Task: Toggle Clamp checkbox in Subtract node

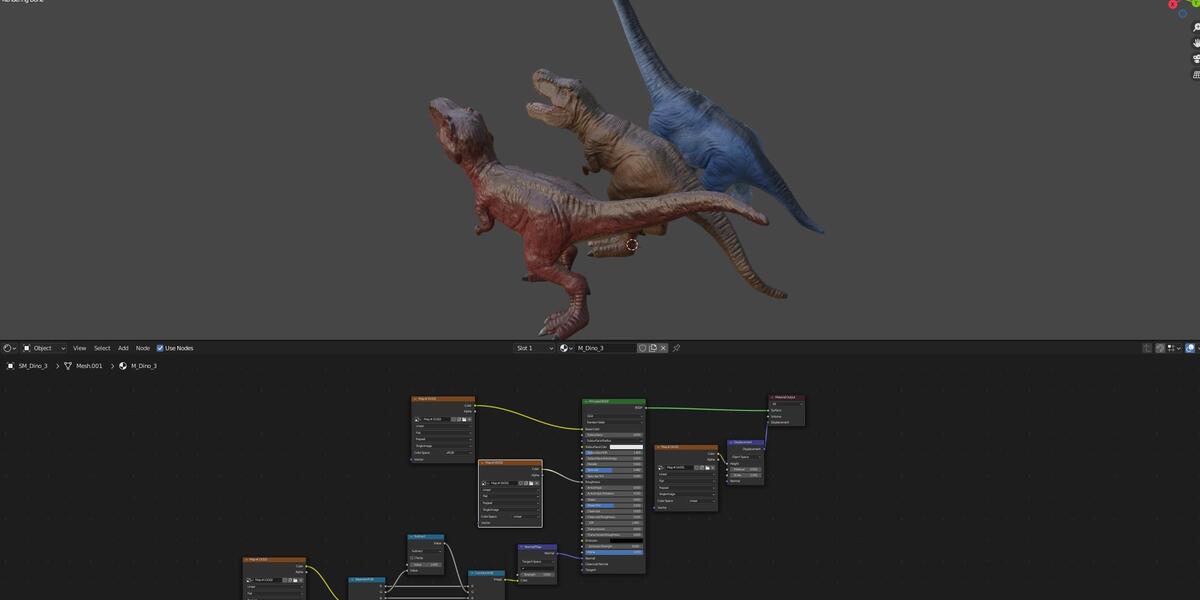Action: [412, 558]
